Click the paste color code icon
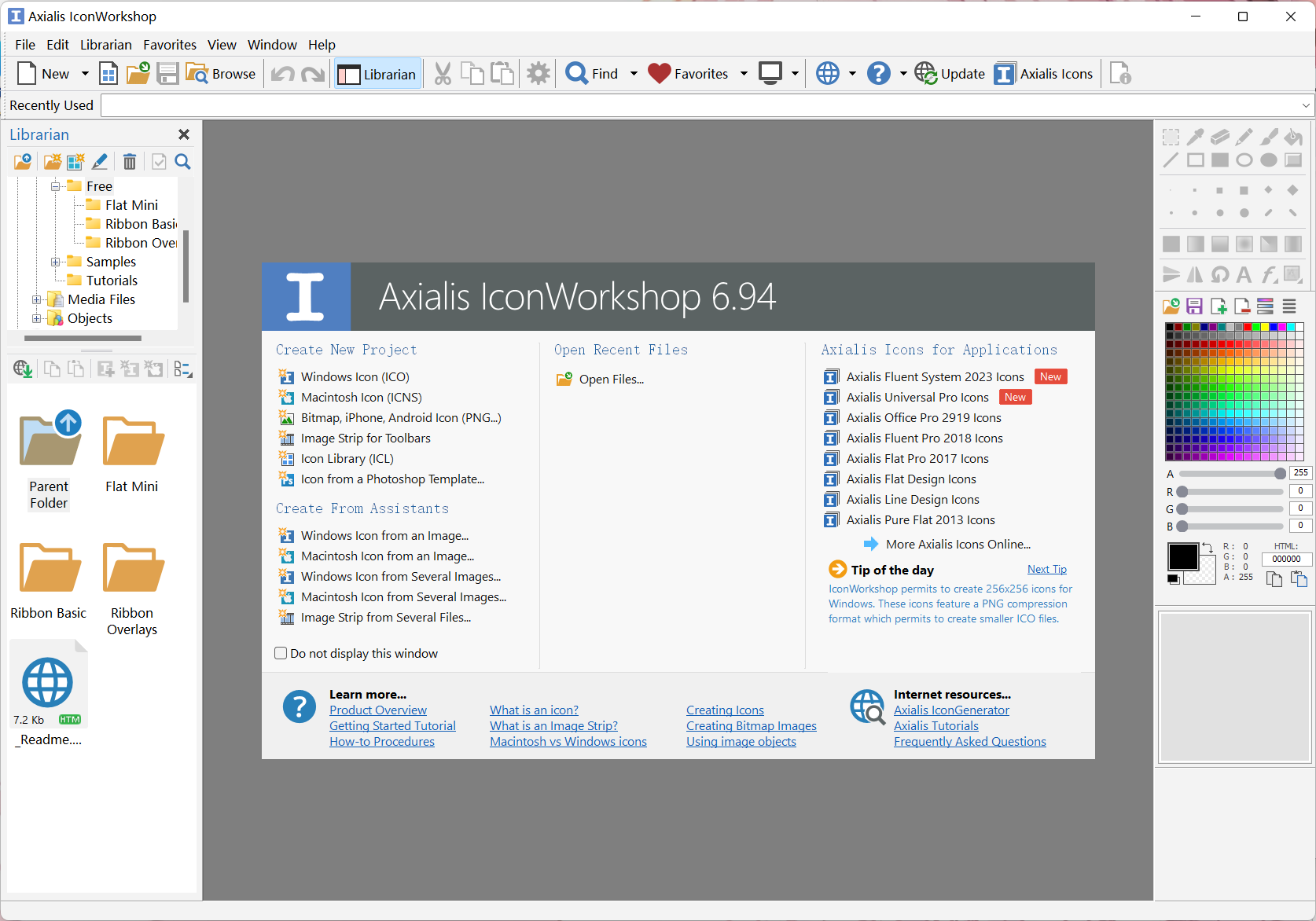 [1299, 579]
